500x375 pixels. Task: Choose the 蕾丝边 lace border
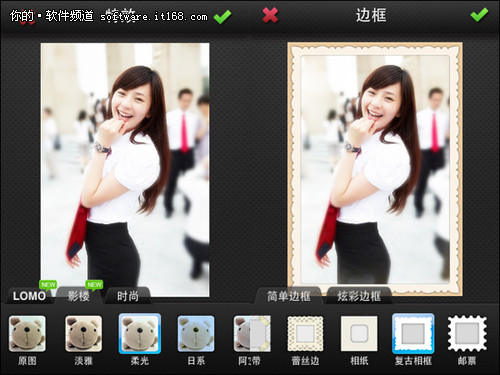tap(305, 334)
